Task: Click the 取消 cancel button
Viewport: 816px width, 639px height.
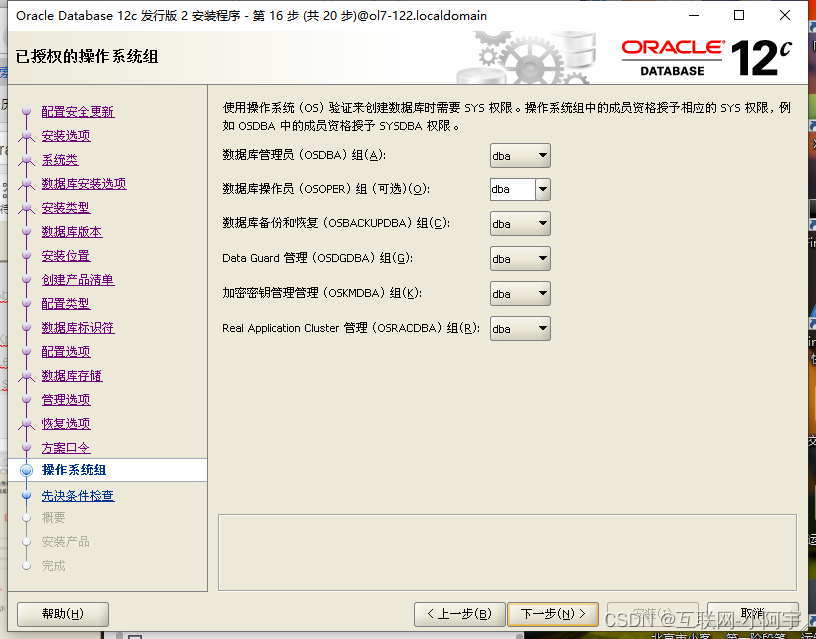Action: pyautogui.click(x=752, y=614)
